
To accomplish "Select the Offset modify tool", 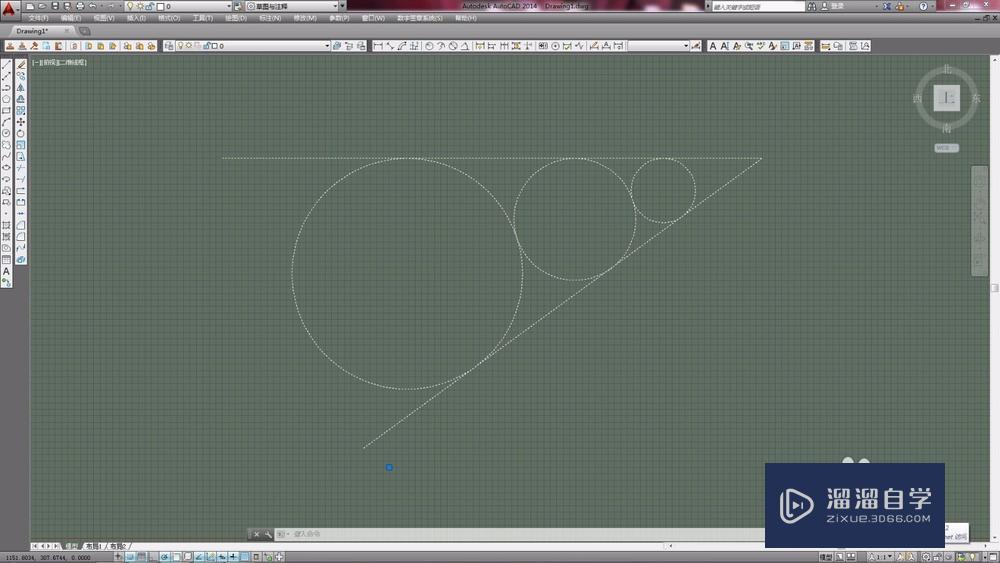I will coord(21,99).
